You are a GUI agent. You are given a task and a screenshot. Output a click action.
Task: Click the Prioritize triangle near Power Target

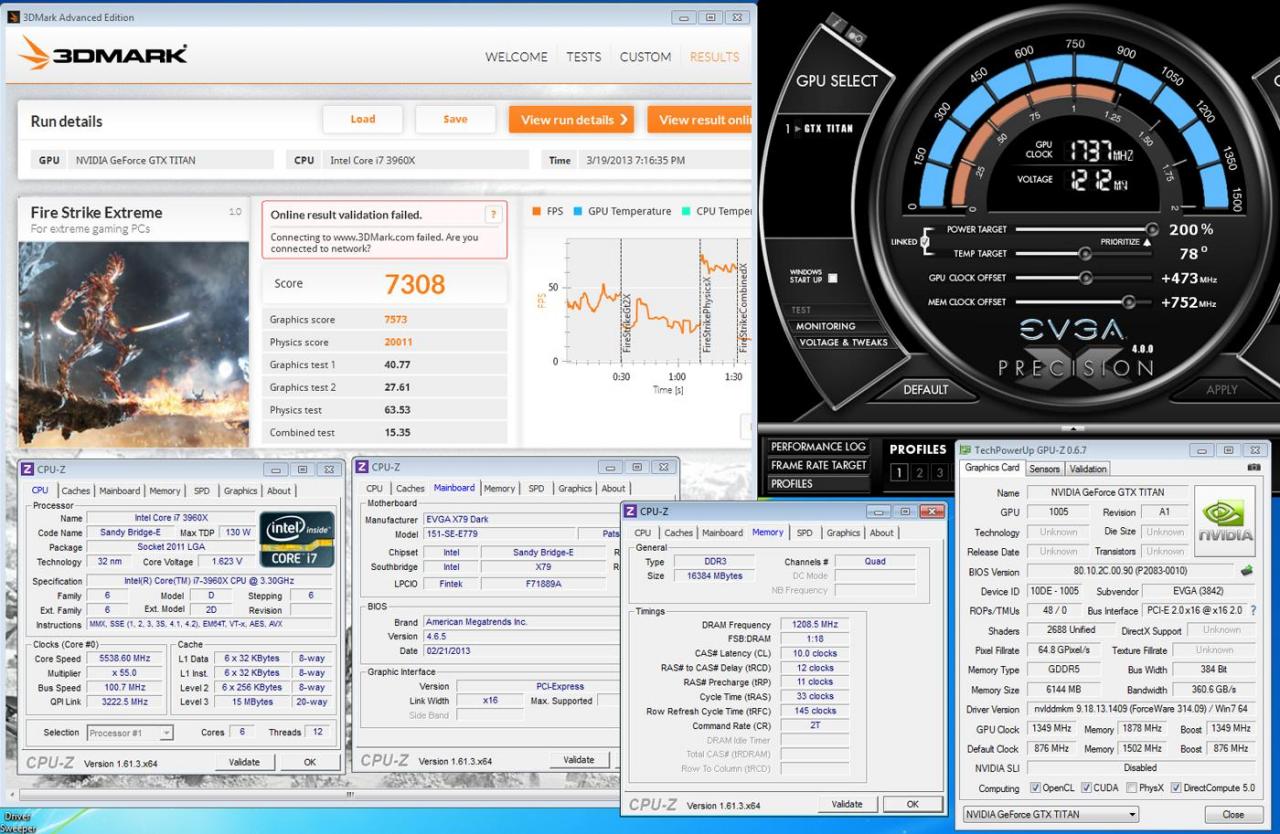(x=1147, y=242)
